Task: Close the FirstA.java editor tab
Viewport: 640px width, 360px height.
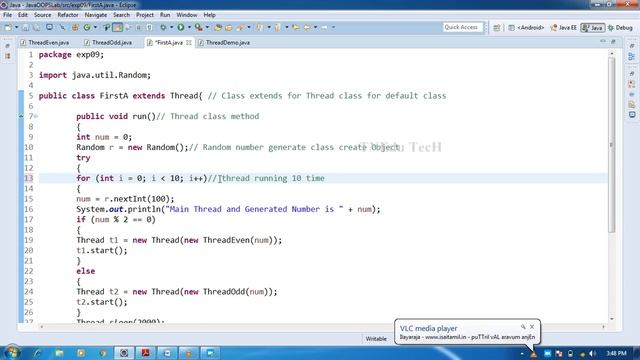Action: [x=189, y=42]
